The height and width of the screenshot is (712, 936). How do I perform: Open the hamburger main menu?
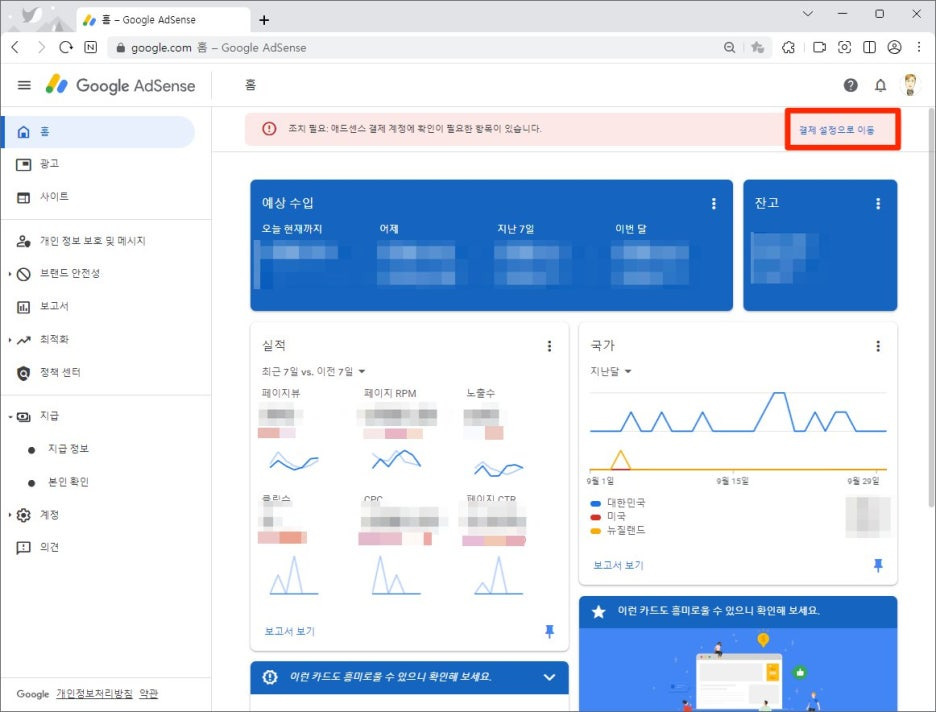tap(24, 85)
